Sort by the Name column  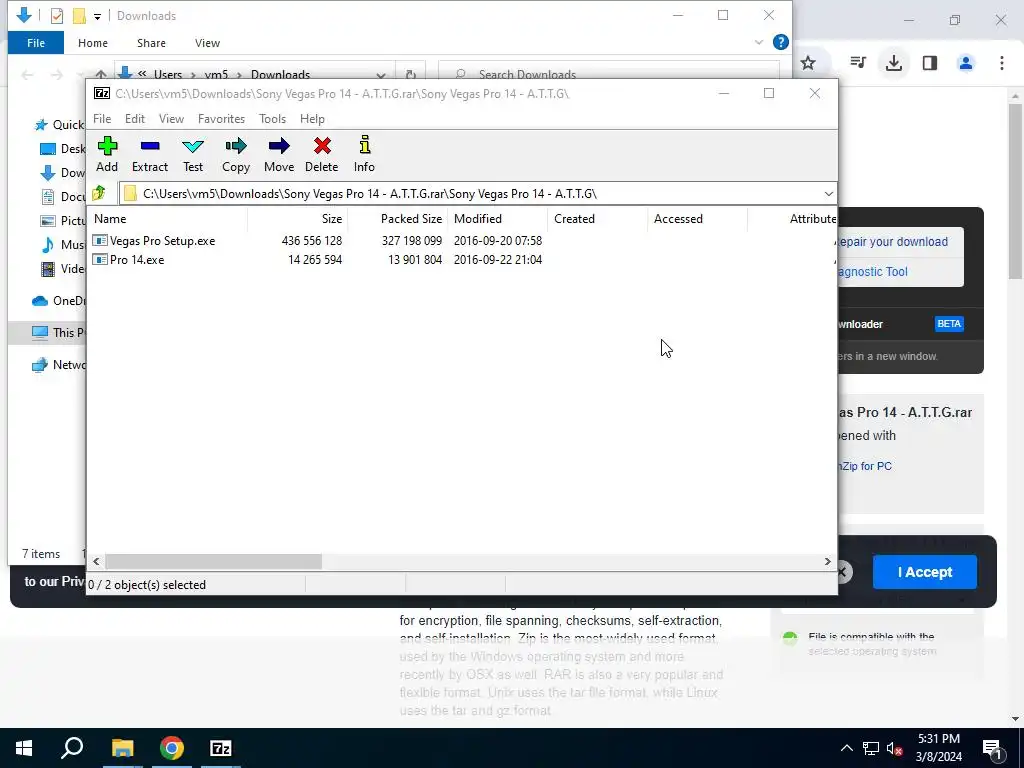[x=168, y=219]
